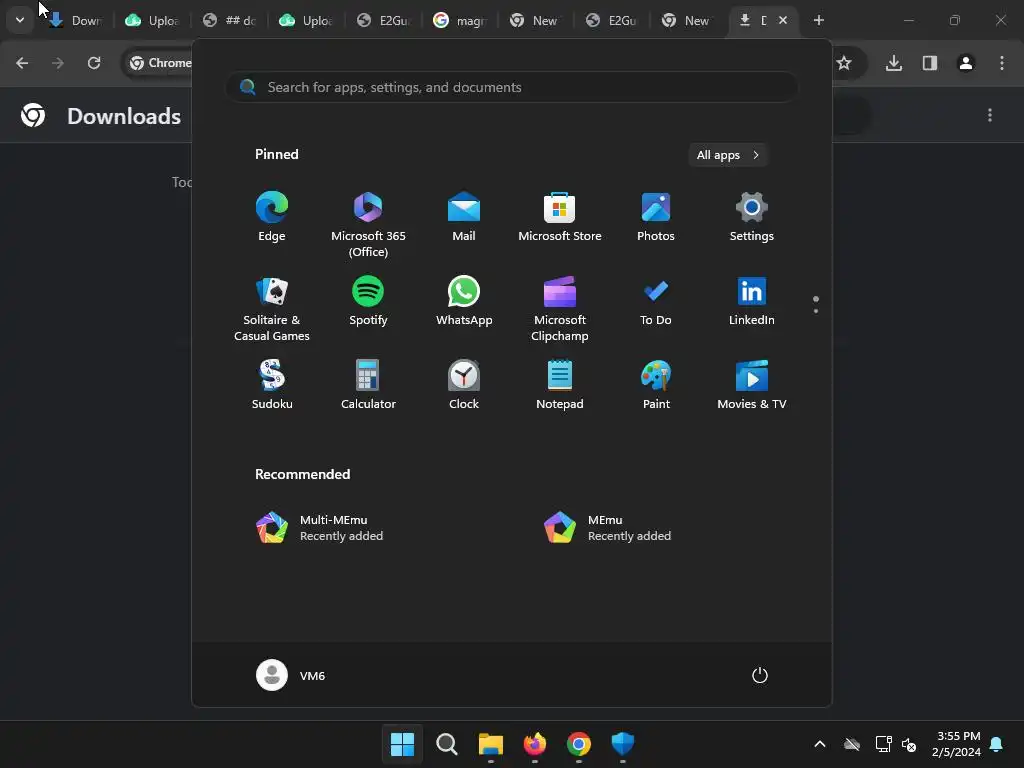This screenshot has height=768, width=1024.
Task: Open Chrome tab search dropdown
Action: [20, 20]
